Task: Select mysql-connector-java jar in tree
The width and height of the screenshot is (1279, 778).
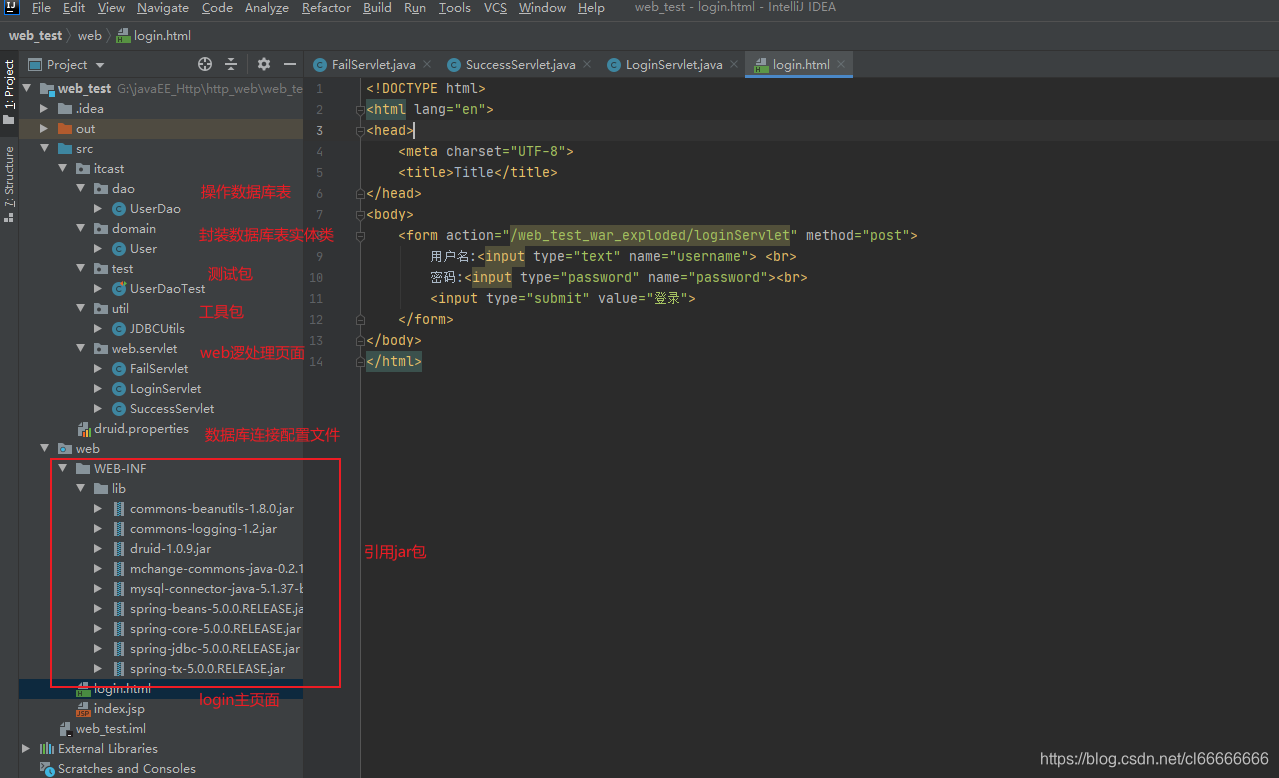Action: click(216, 589)
